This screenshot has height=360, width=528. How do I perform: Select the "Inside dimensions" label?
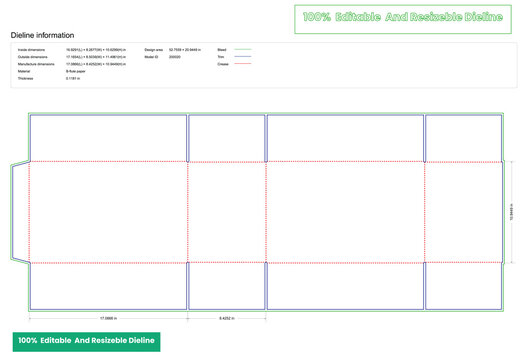coord(31,50)
